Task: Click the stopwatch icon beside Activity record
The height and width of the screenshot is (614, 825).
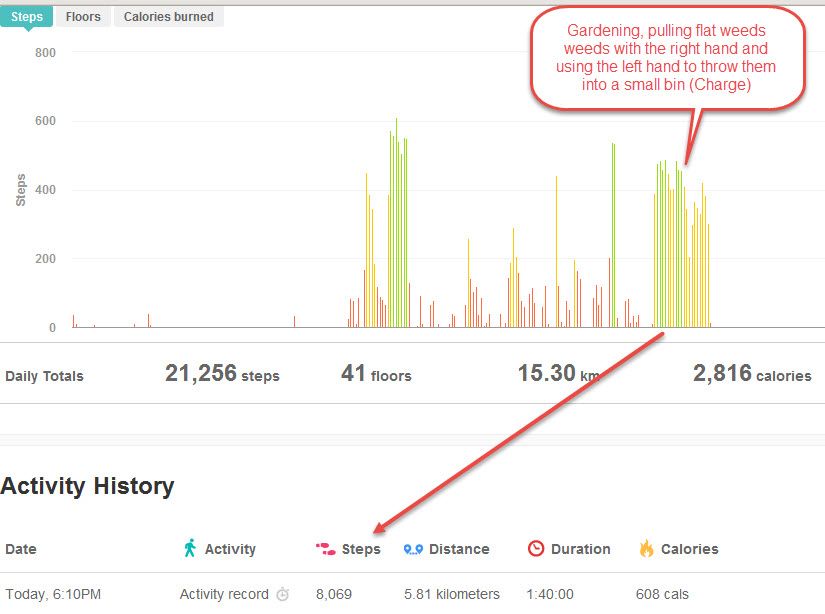Action: [283, 594]
